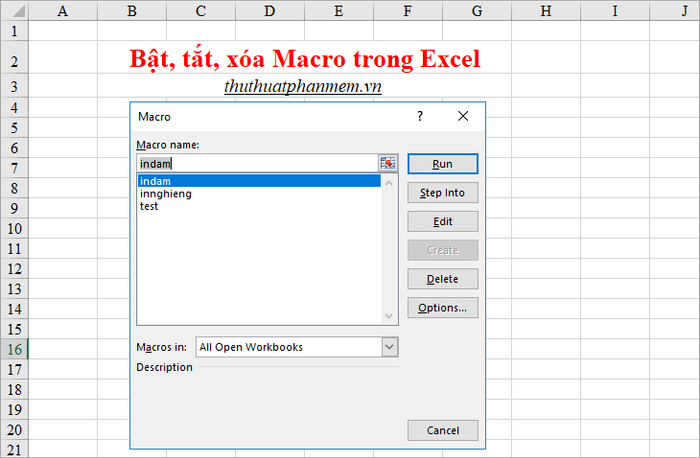Click the Macro name label
700x458 pixels.
point(168,145)
